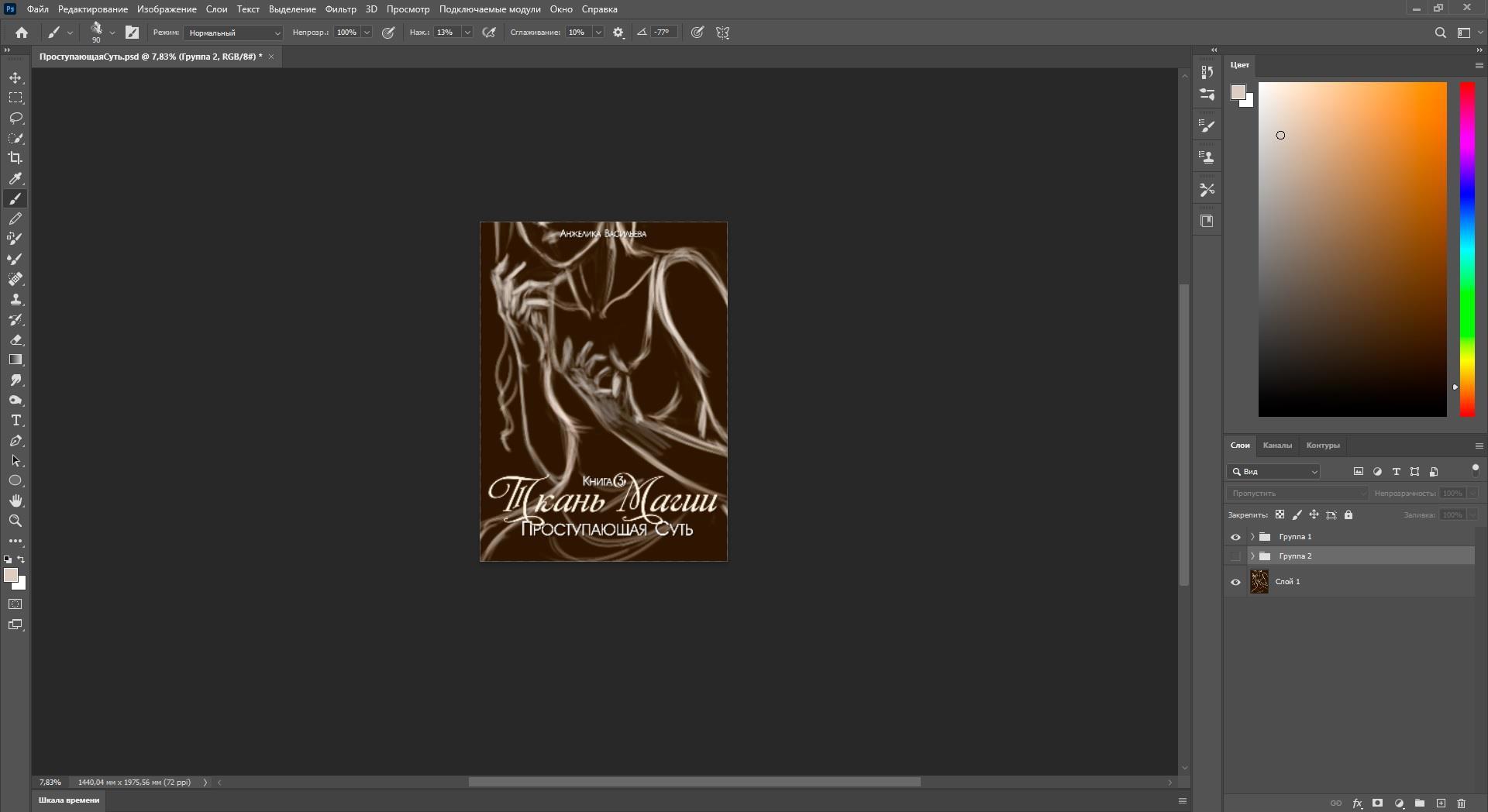Viewport: 1488px width, 812px height.
Task: Show the Группа 2 layer group
Action: (1235, 556)
